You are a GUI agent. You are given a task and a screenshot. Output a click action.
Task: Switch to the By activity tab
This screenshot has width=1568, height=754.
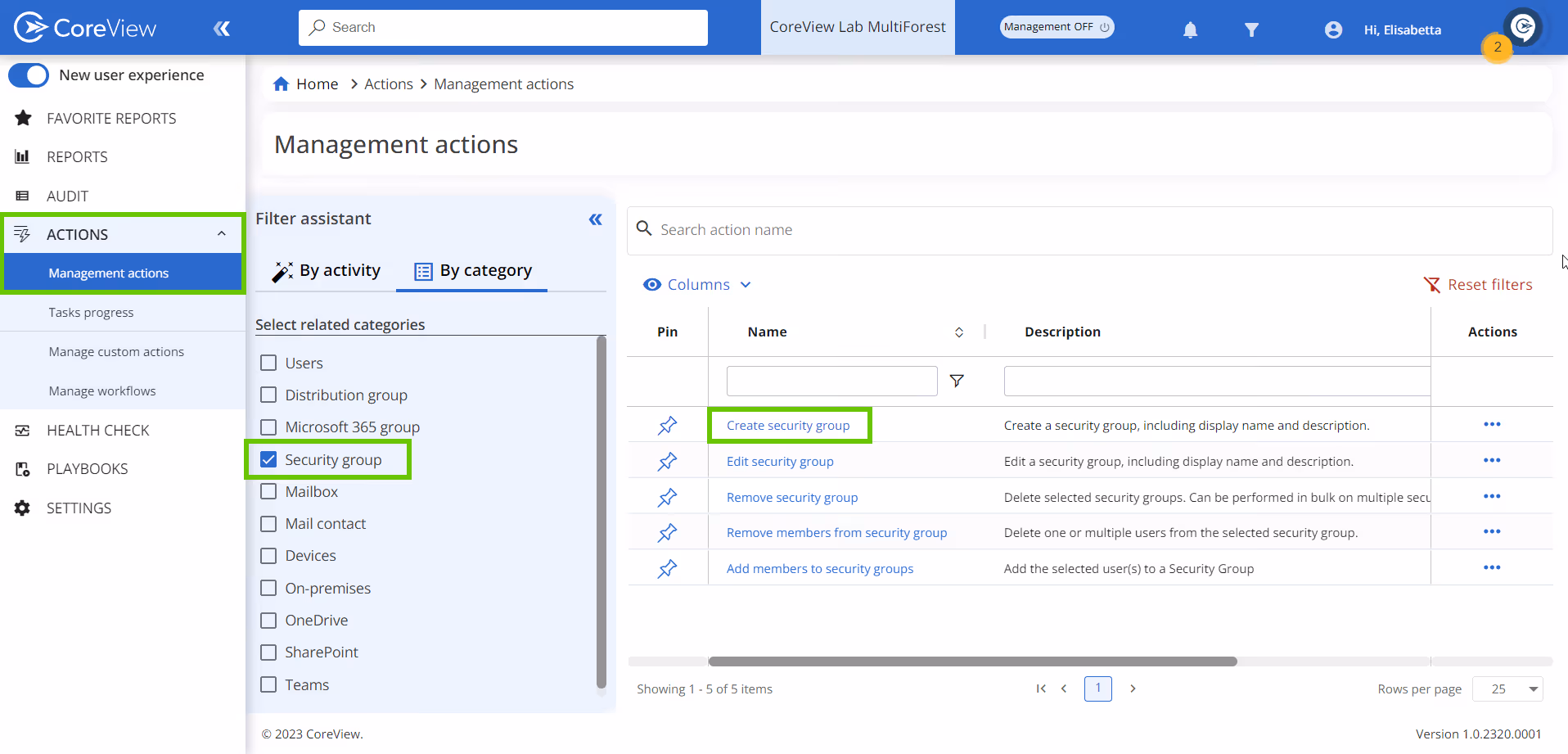click(327, 270)
